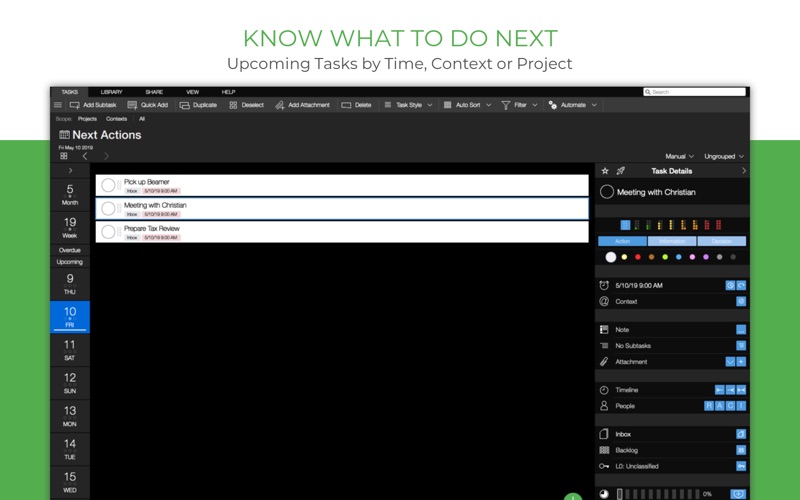The image size is (800, 500).
Task: Click Quick Add in the toolbar
Action: pyautogui.click(x=133, y=105)
